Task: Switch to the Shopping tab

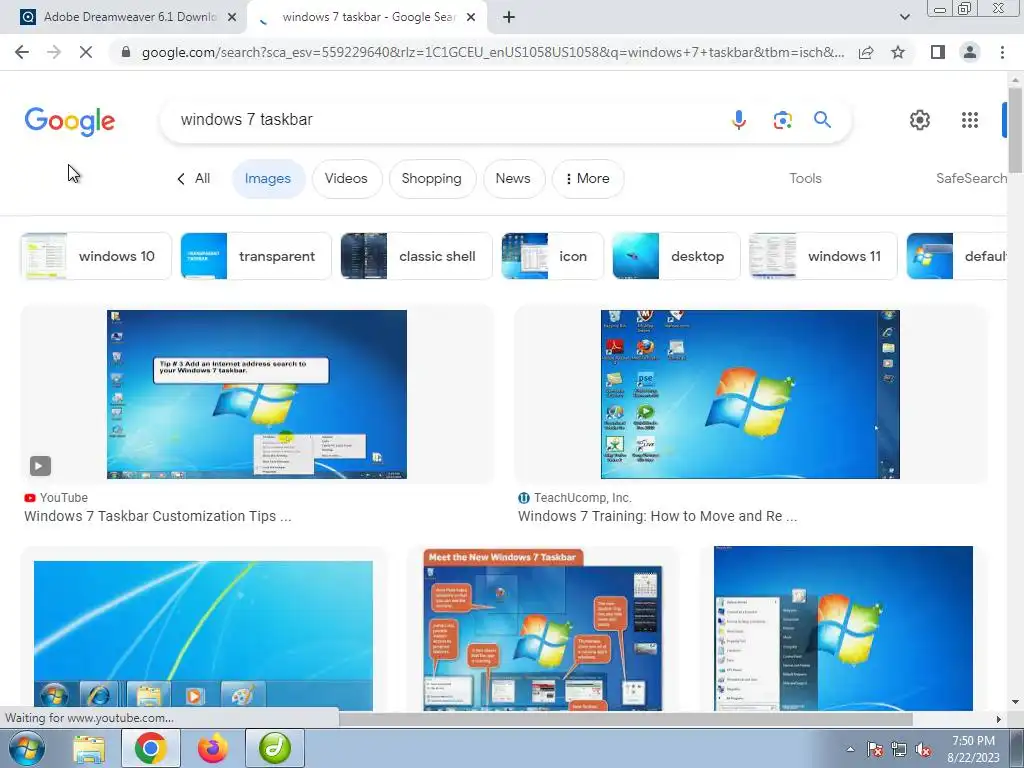Action: coord(432,178)
